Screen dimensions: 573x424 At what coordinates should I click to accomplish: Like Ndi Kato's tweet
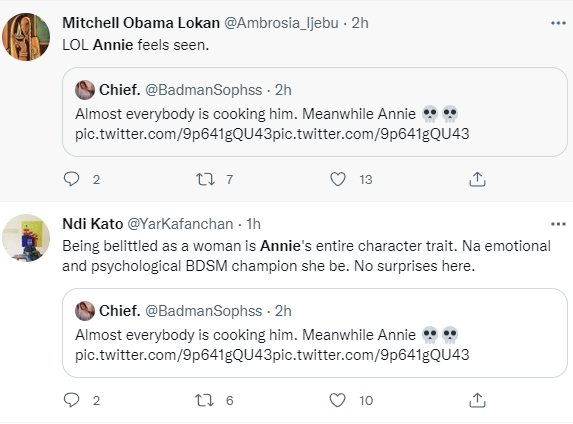click(337, 400)
